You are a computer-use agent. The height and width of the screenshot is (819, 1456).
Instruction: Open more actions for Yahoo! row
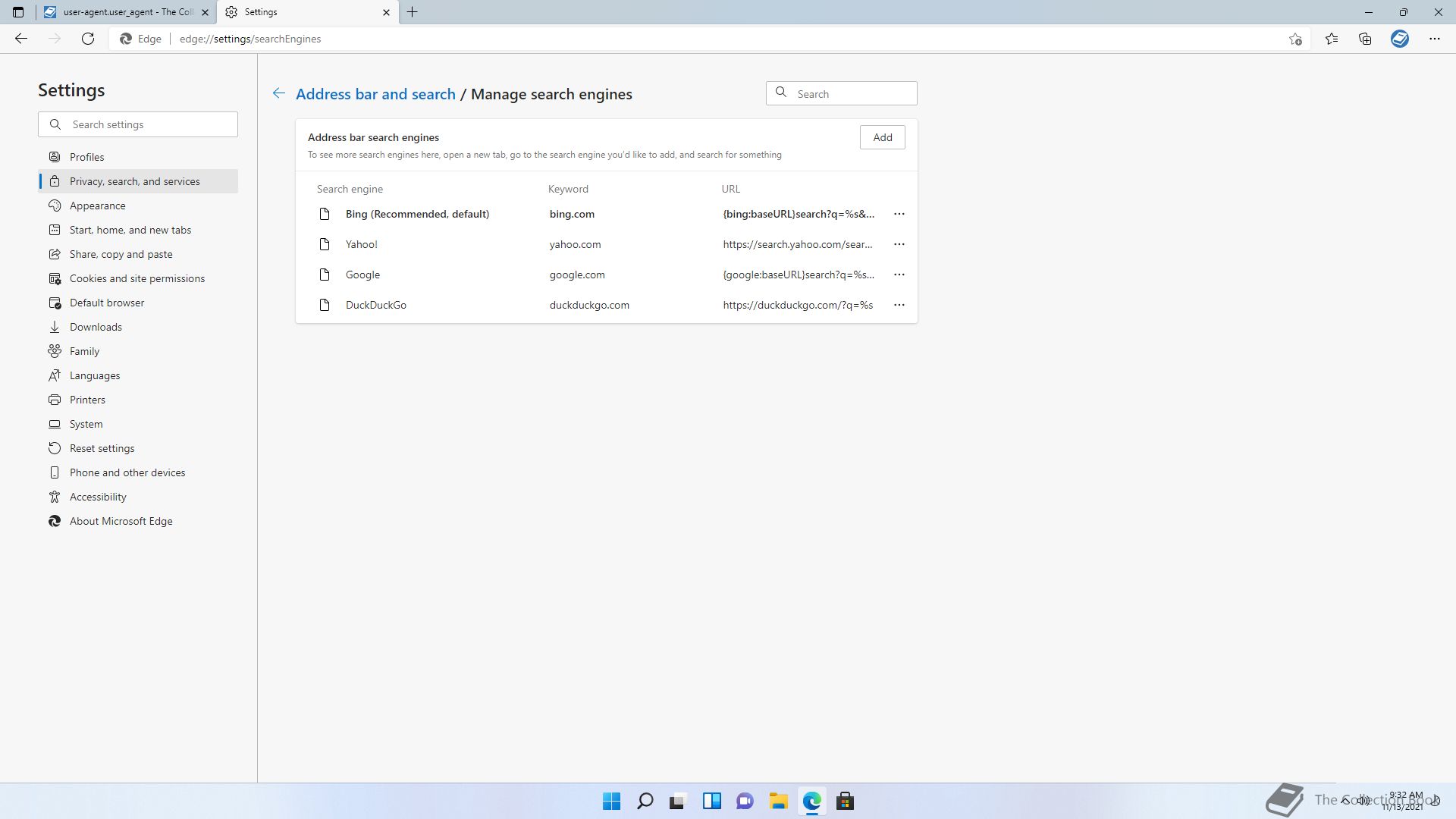point(899,244)
